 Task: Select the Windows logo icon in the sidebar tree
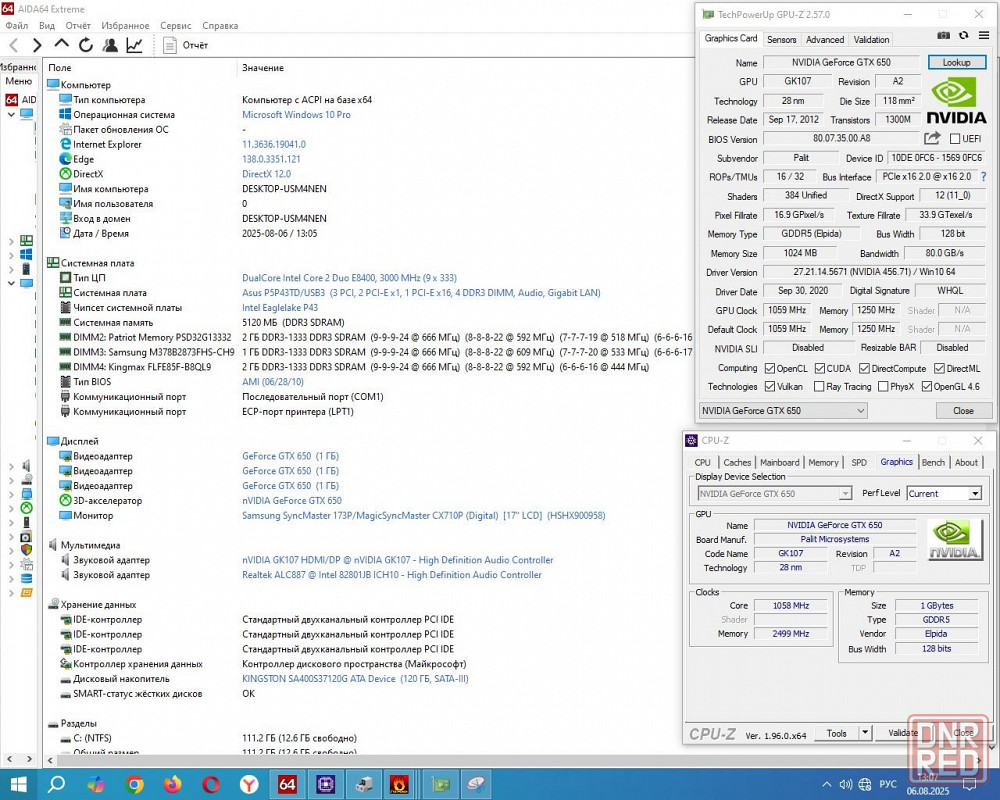tap(26, 255)
